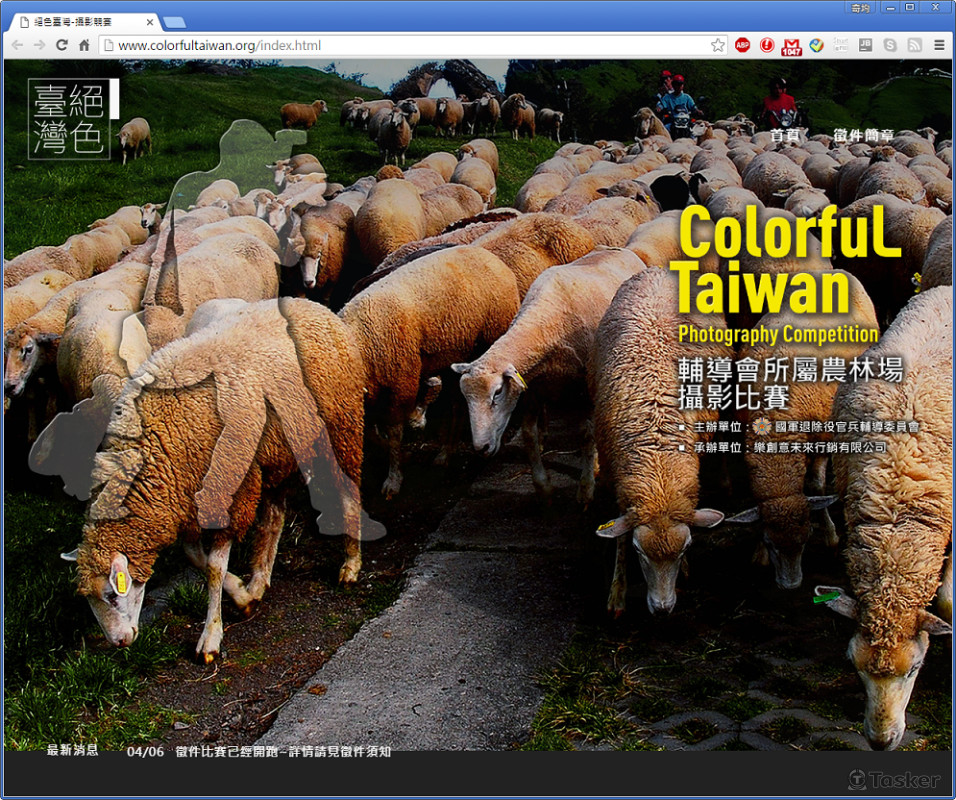The height and width of the screenshot is (800, 956).
Task: Click the RSS feed extension icon
Action: pyautogui.click(x=914, y=45)
